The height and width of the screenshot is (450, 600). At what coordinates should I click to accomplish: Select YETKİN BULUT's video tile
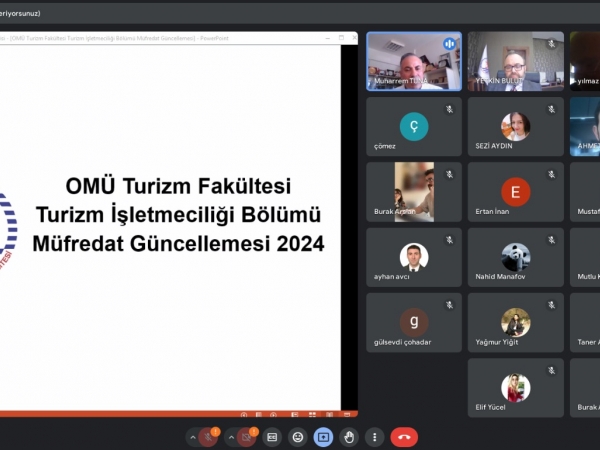pos(516,61)
